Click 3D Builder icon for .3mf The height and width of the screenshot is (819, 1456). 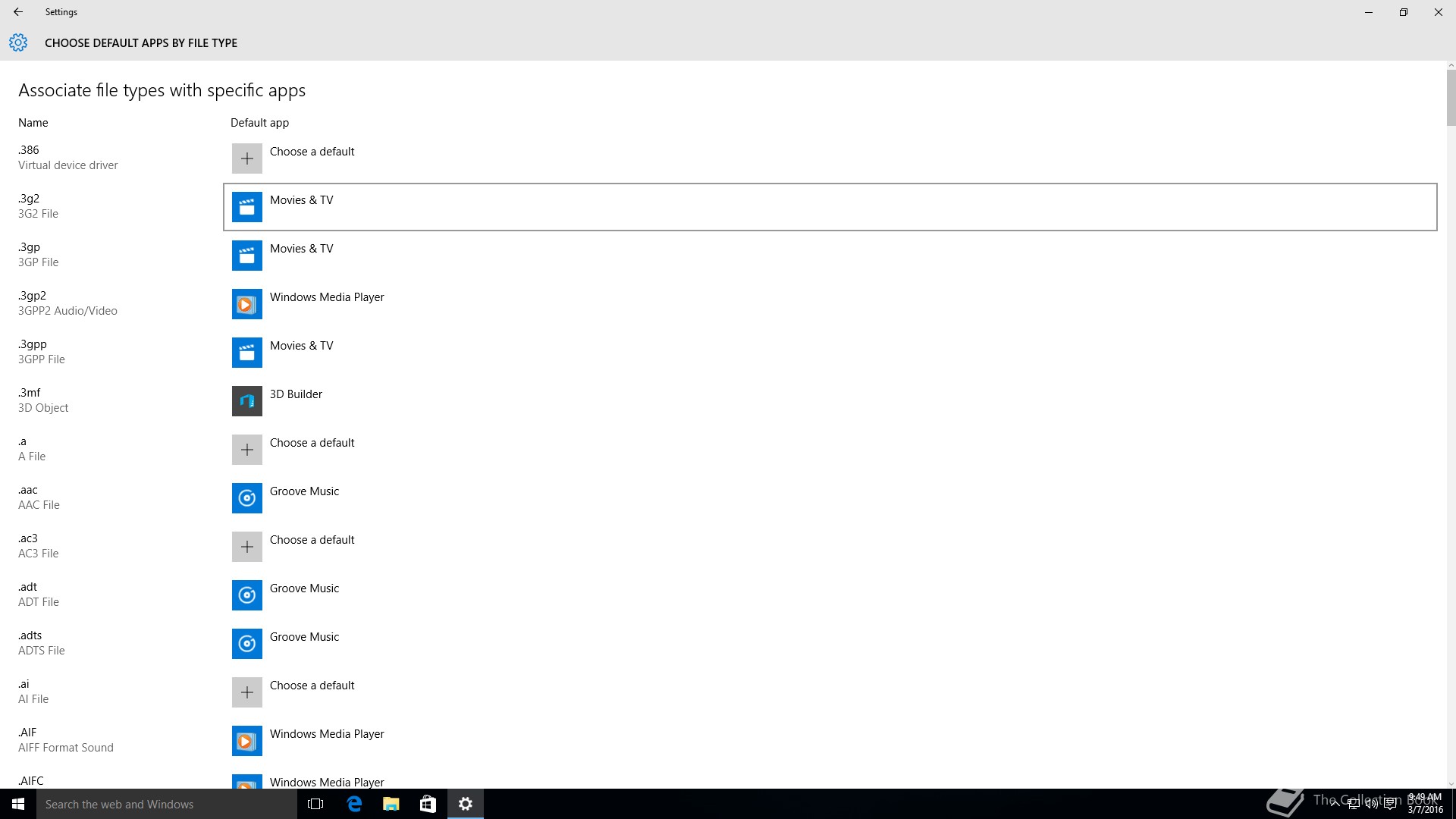click(x=246, y=401)
